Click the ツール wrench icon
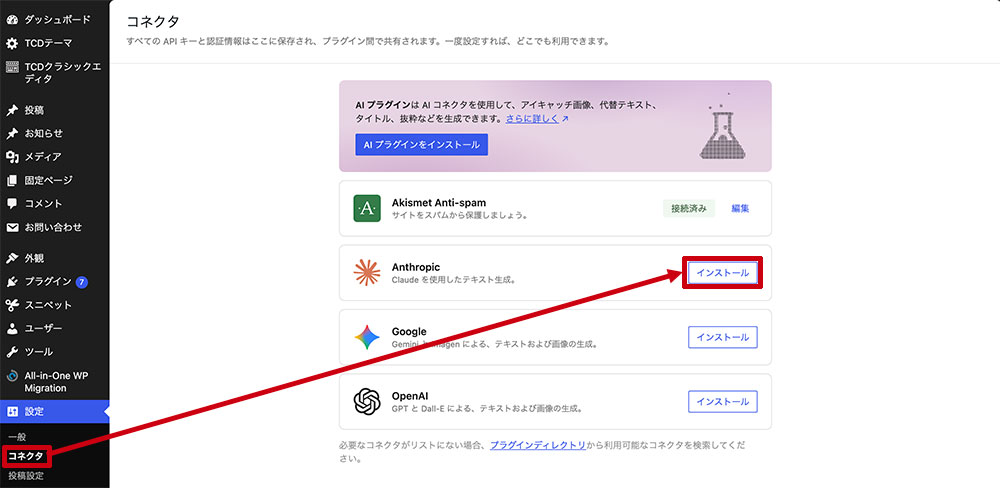The height and width of the screenshot is (488, 1000). click(x=12, y=351)
